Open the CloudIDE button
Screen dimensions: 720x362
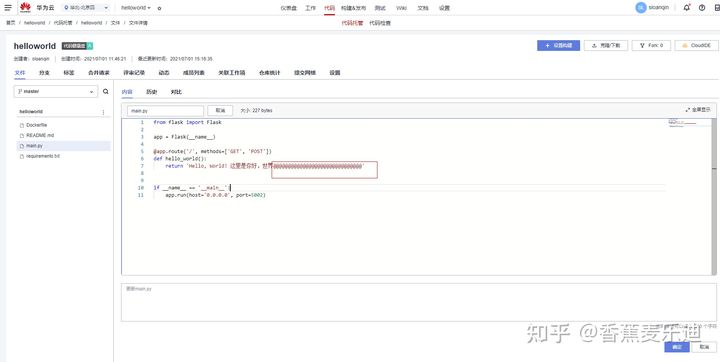click(x=697, y=45)
